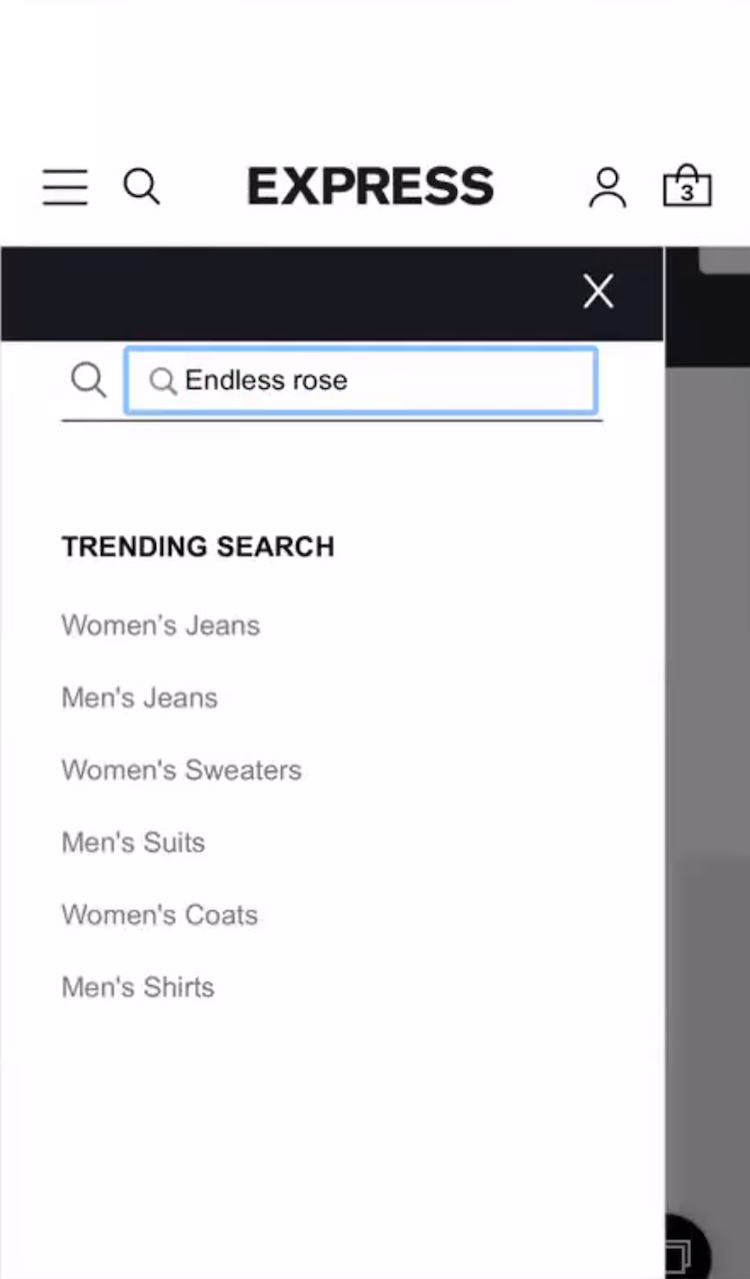Open the Men's Shirts trending search
This screenshot has height=1279, width=750.
point(138,987)
